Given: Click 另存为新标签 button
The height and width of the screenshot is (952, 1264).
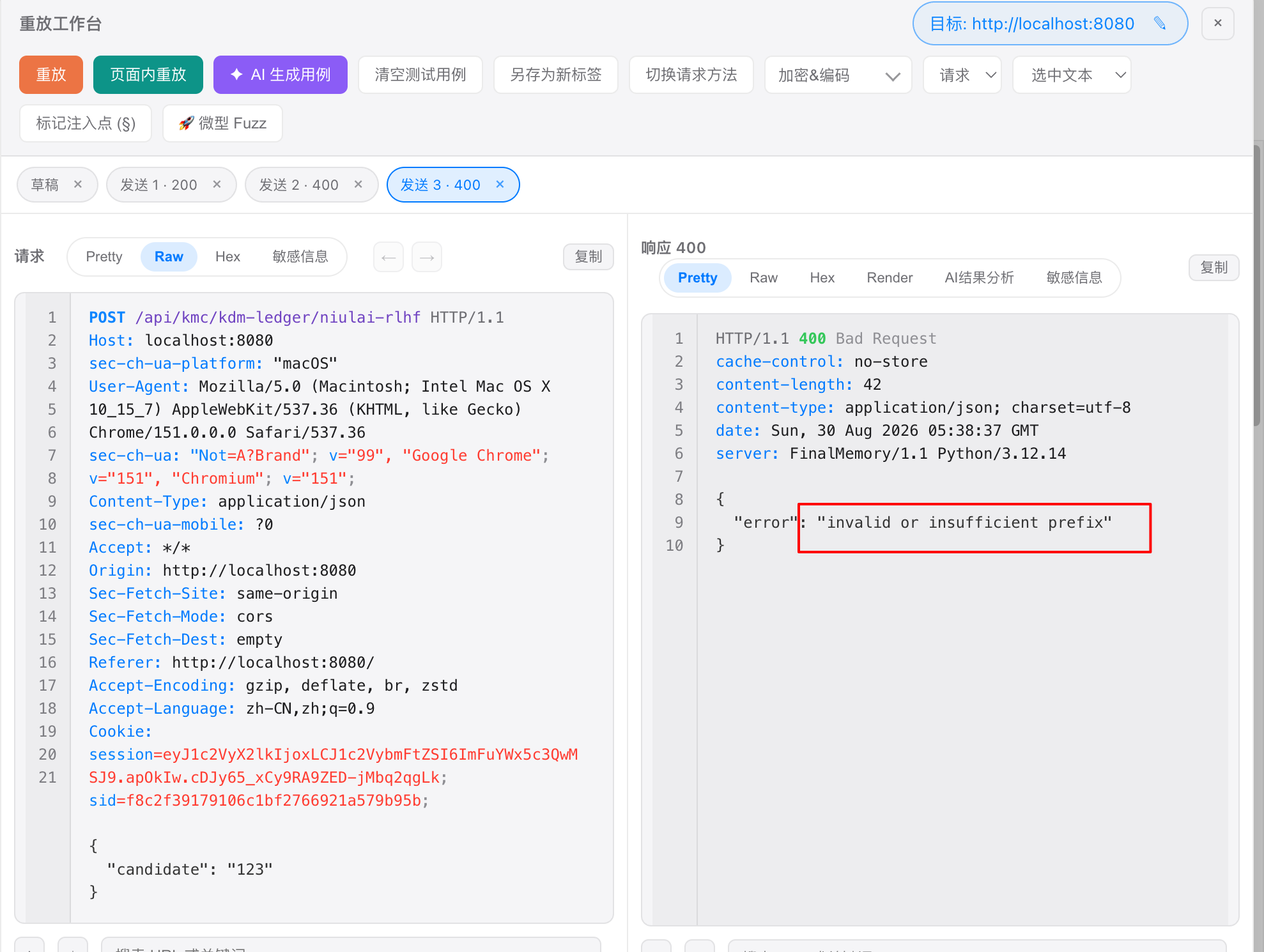Looking at the screenshot, I should click(556, 75).
